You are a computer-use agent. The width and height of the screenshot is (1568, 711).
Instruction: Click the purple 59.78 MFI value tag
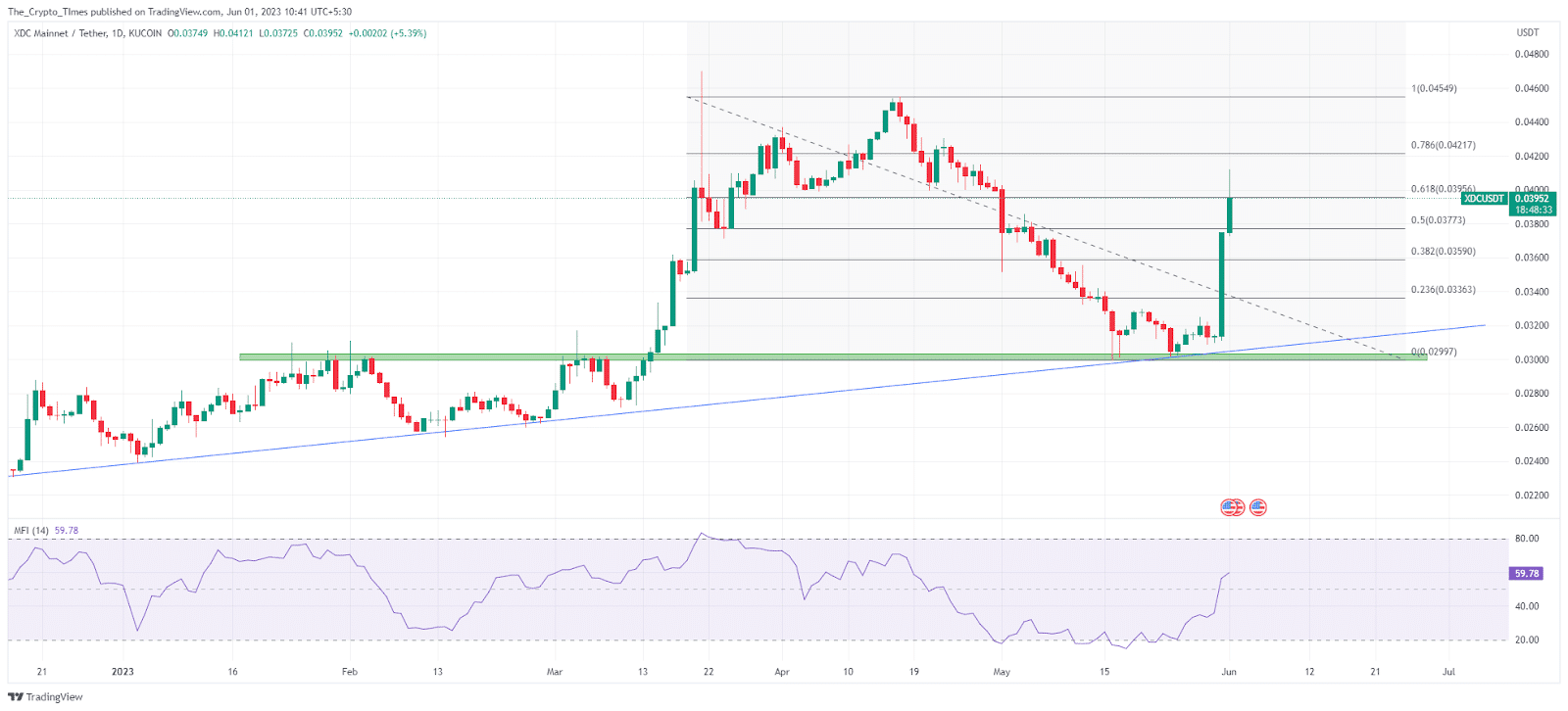tap(1526, 574)
